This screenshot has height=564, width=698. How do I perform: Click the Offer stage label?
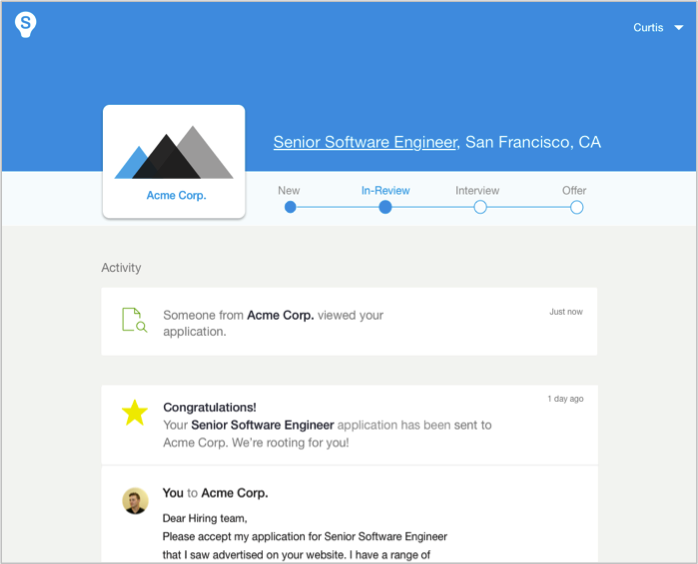(x=574, y=190)
